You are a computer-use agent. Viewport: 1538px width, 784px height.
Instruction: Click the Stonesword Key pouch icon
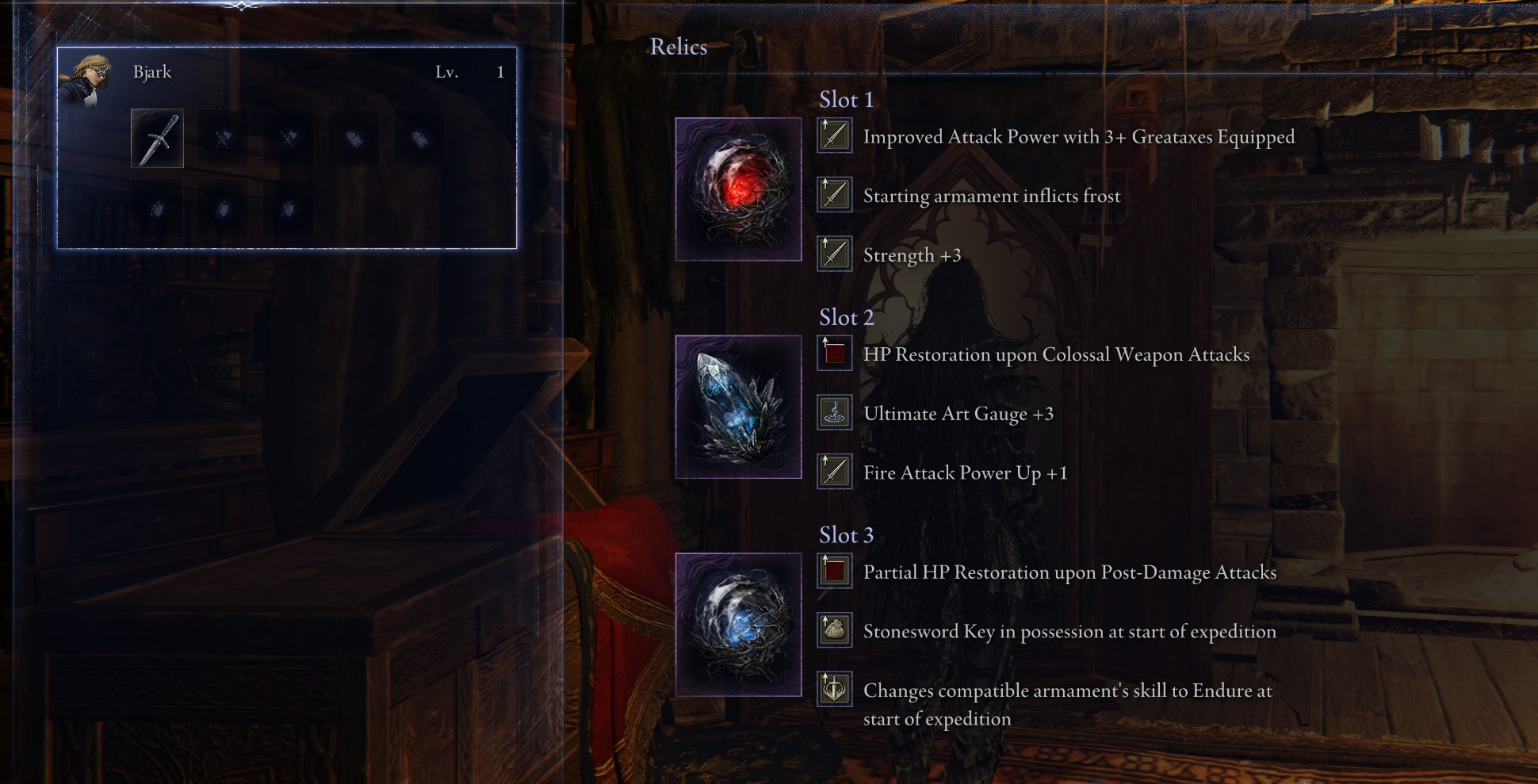point(835,630)
